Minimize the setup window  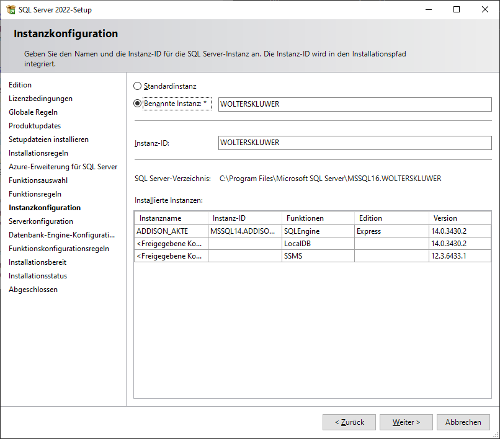[429, 9]
